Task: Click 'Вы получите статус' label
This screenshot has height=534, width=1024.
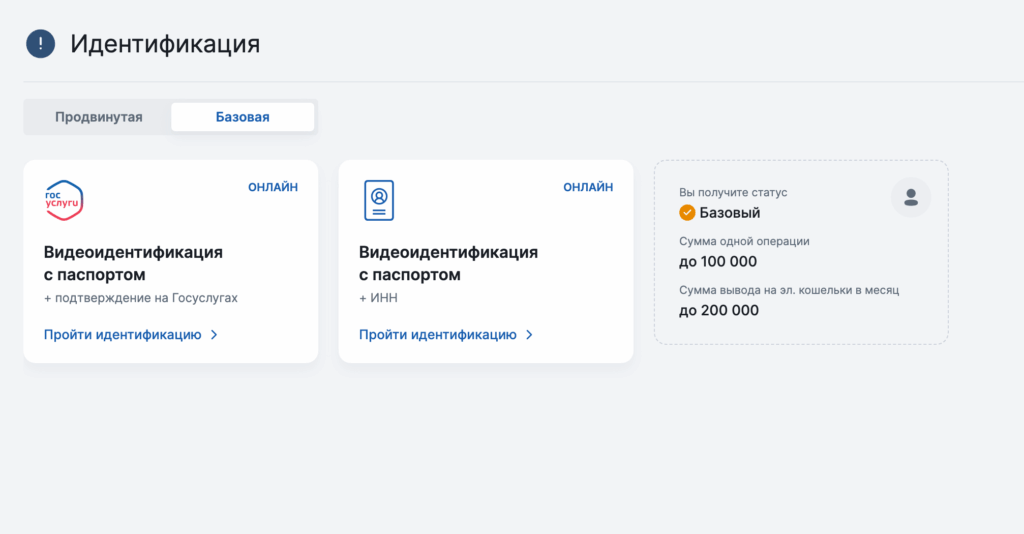Action: tap(733, 193)
